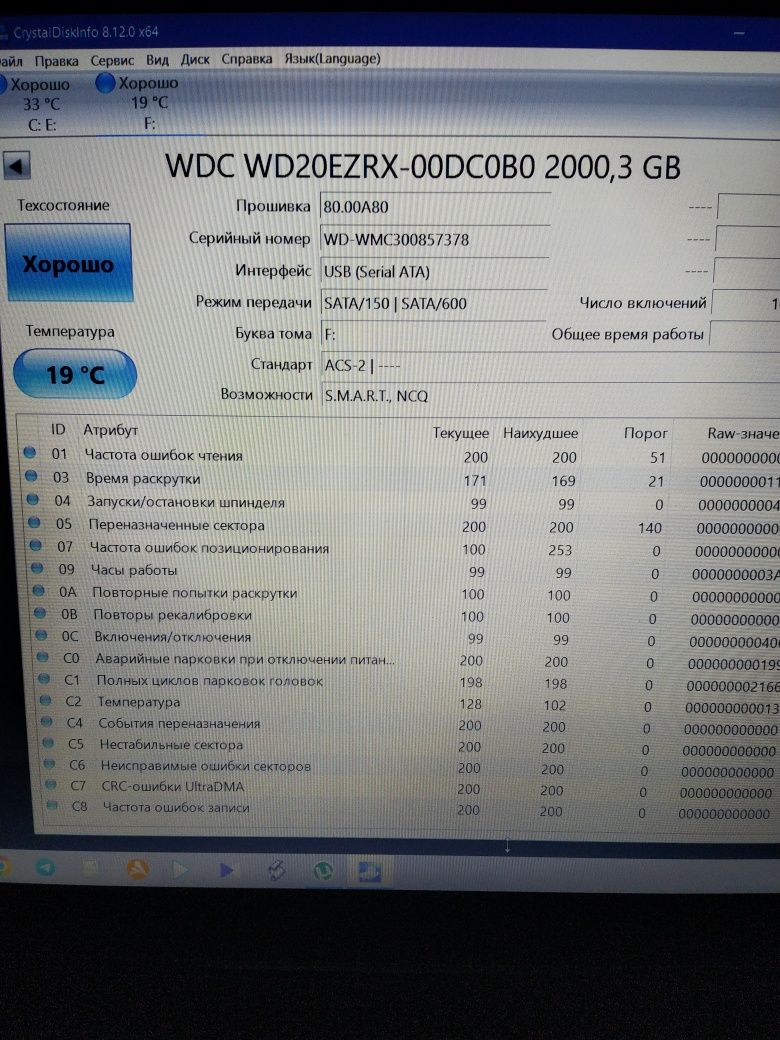
Task: Click the status dot of attribute C6
Action: point(49,763)
